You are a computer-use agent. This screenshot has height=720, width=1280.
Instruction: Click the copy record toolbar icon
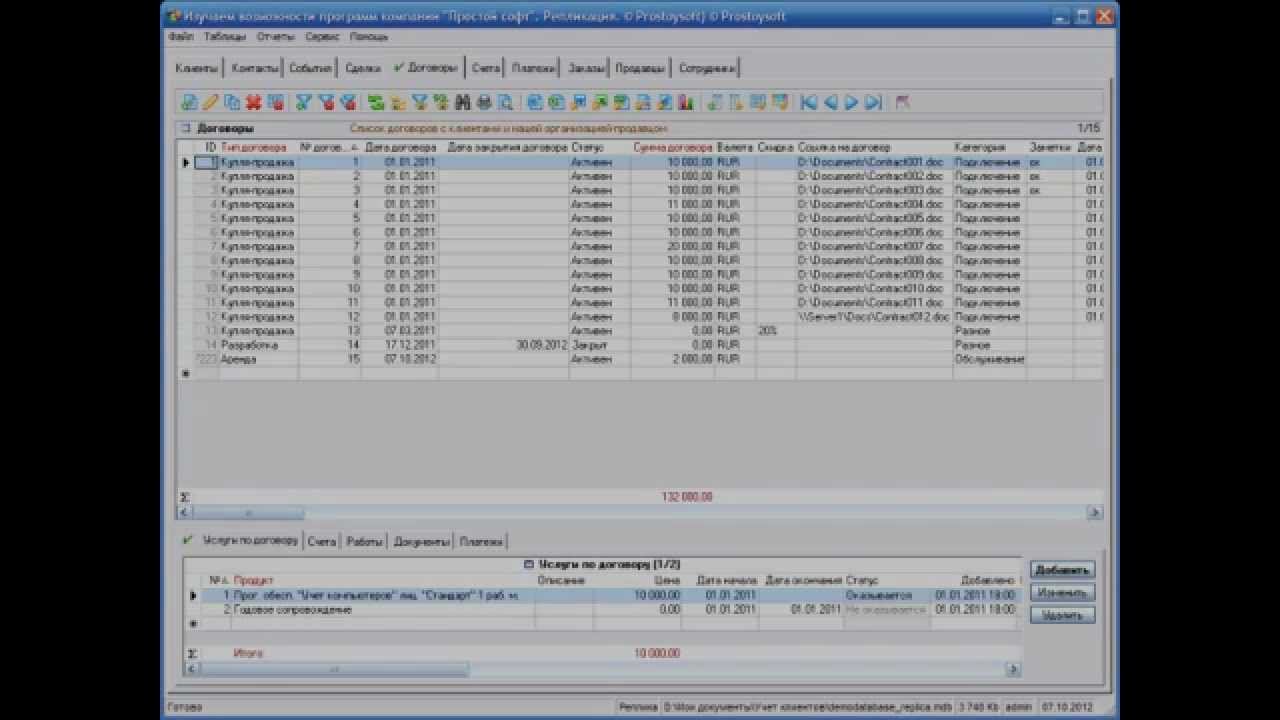click(x=232, y=102)
